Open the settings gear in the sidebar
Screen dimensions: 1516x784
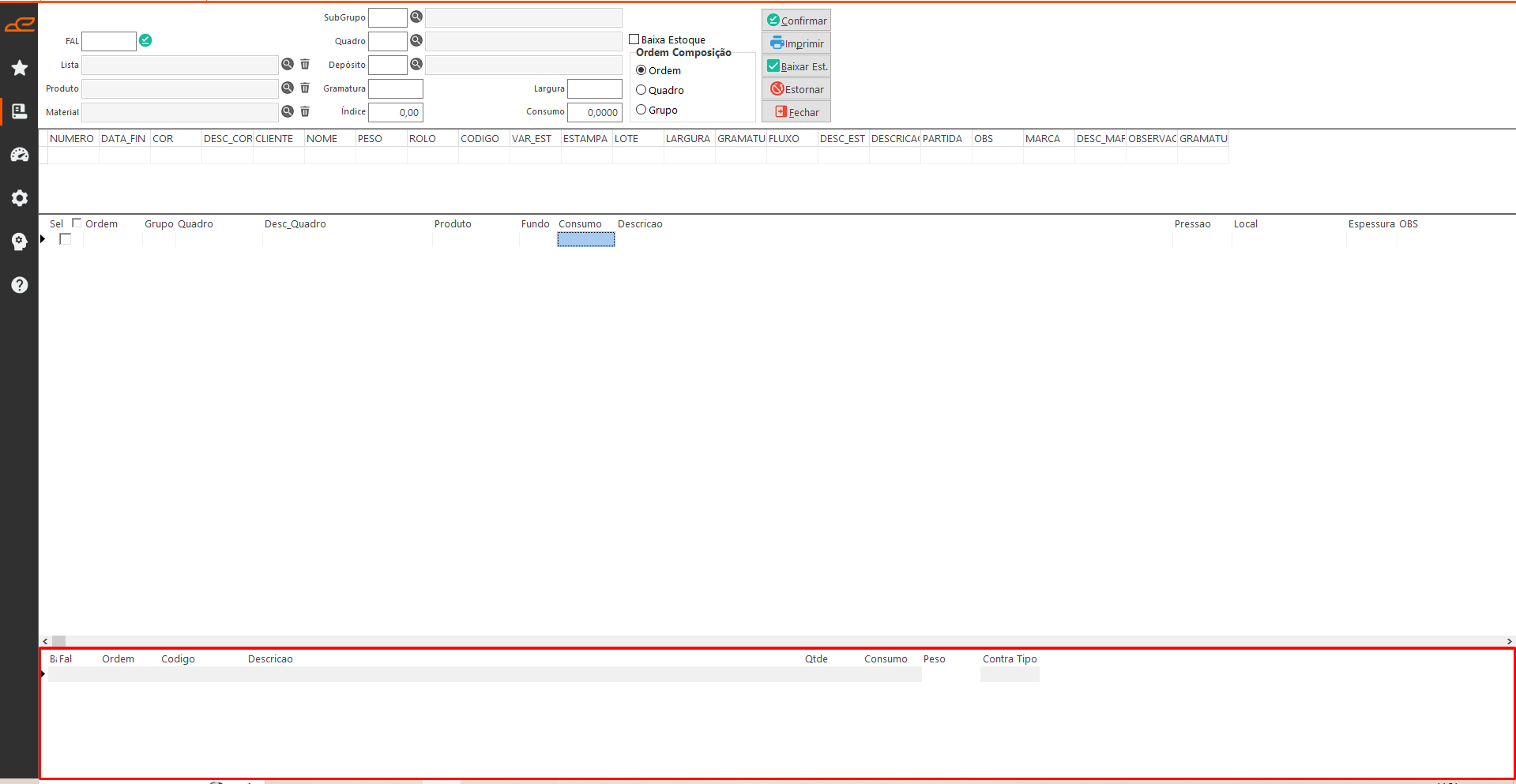pos(20,198)
